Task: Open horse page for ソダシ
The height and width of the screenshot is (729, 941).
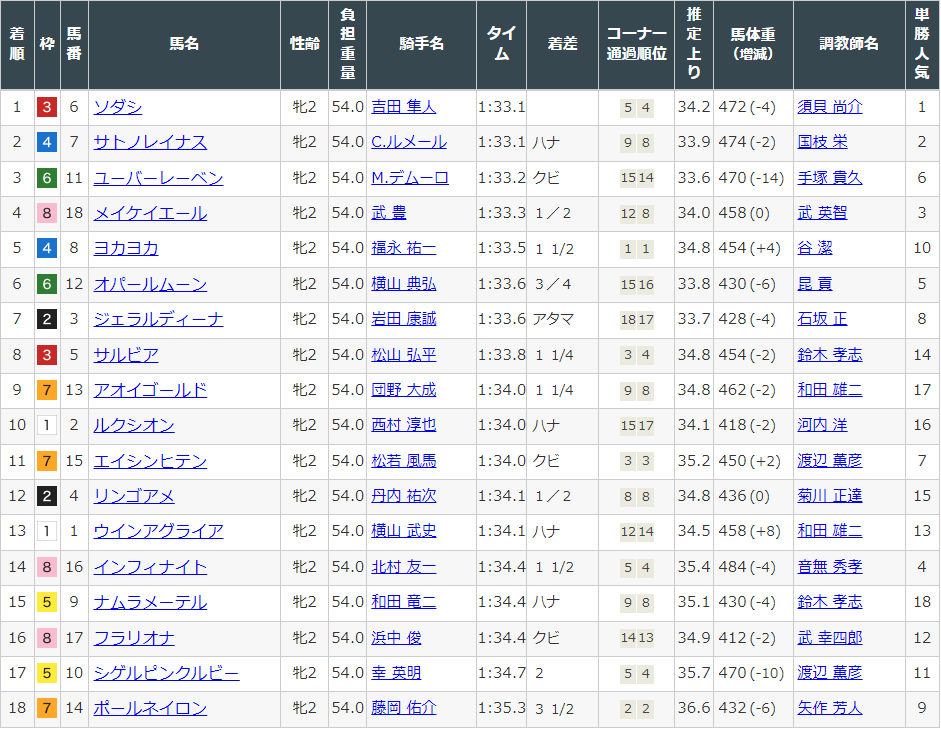Action: click(118, 107)
